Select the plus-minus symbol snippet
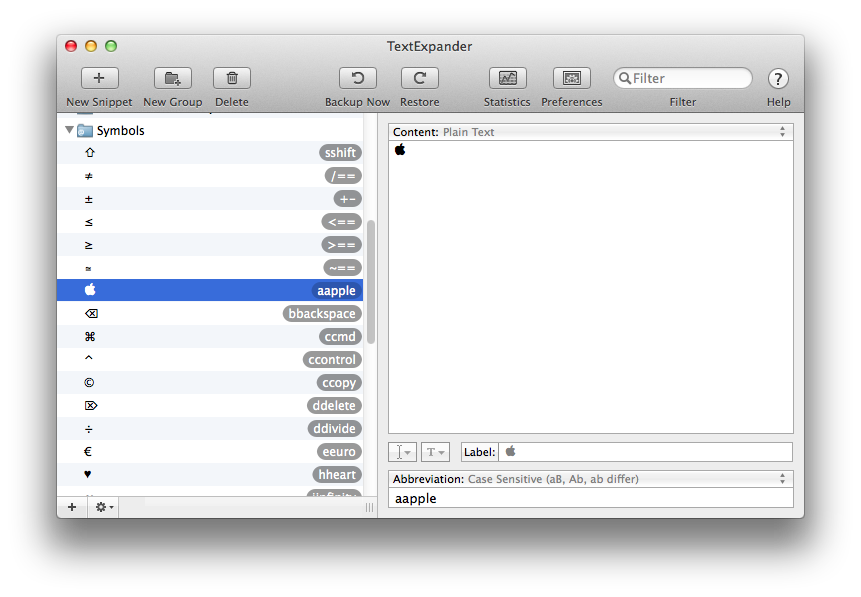The height and width of the screenshot is (597, 861). (x=88, y=199)
